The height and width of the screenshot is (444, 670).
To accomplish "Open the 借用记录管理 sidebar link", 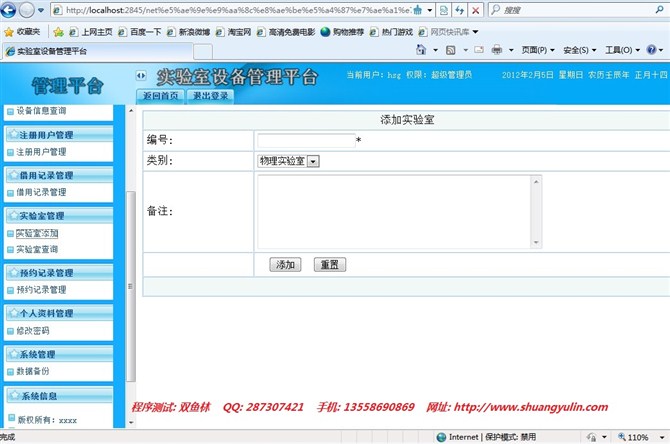I will [x=41, y=192].
